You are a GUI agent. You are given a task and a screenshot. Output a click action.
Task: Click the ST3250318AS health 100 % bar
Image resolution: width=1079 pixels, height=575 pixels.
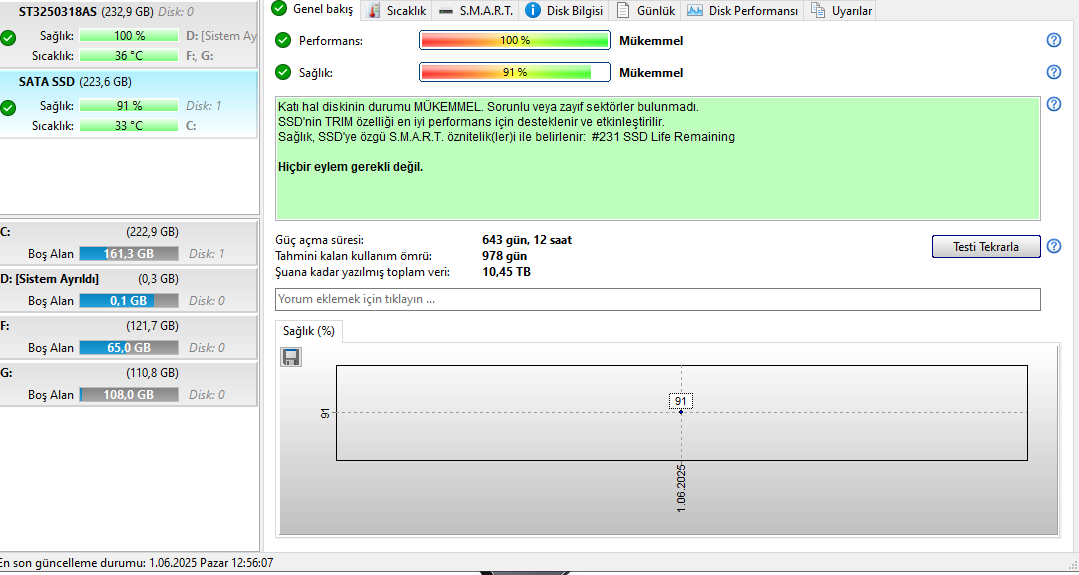(x=129, y=36)
